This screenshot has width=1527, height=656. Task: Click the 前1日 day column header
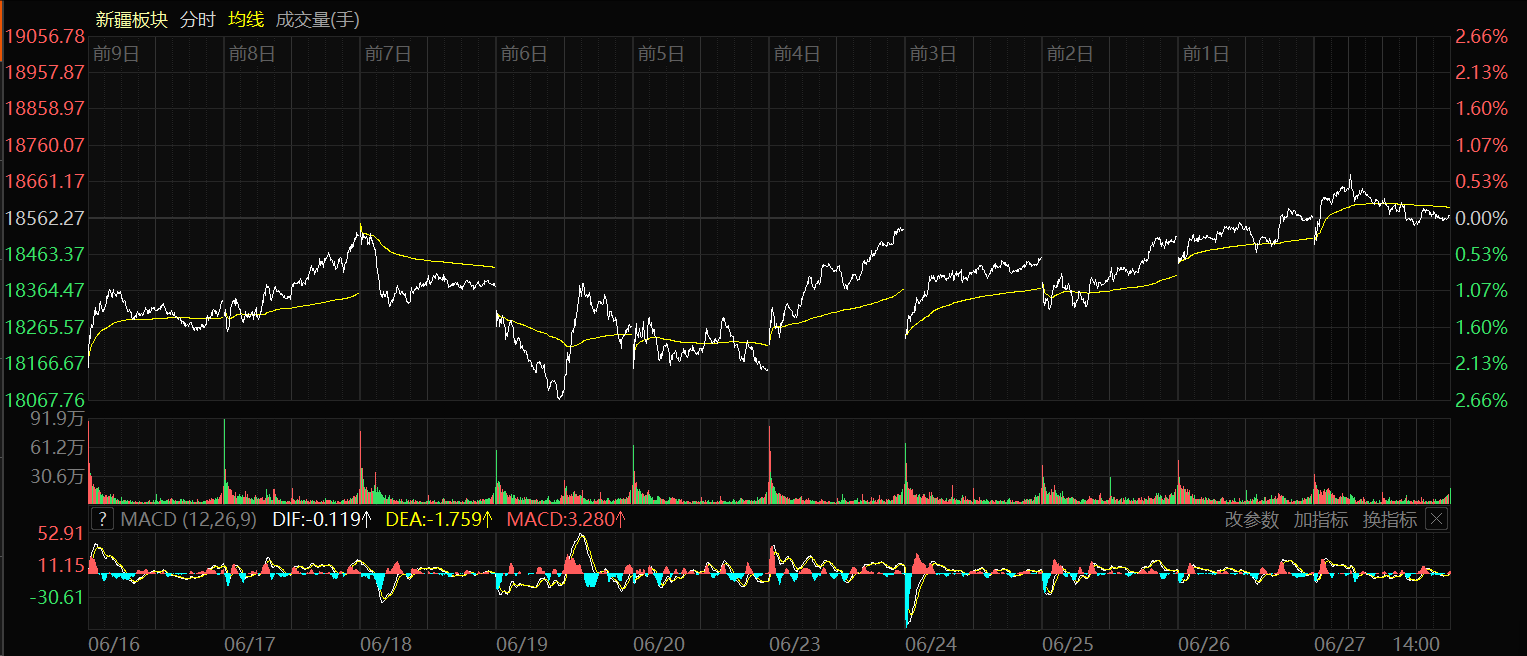tap(1205, 54)
